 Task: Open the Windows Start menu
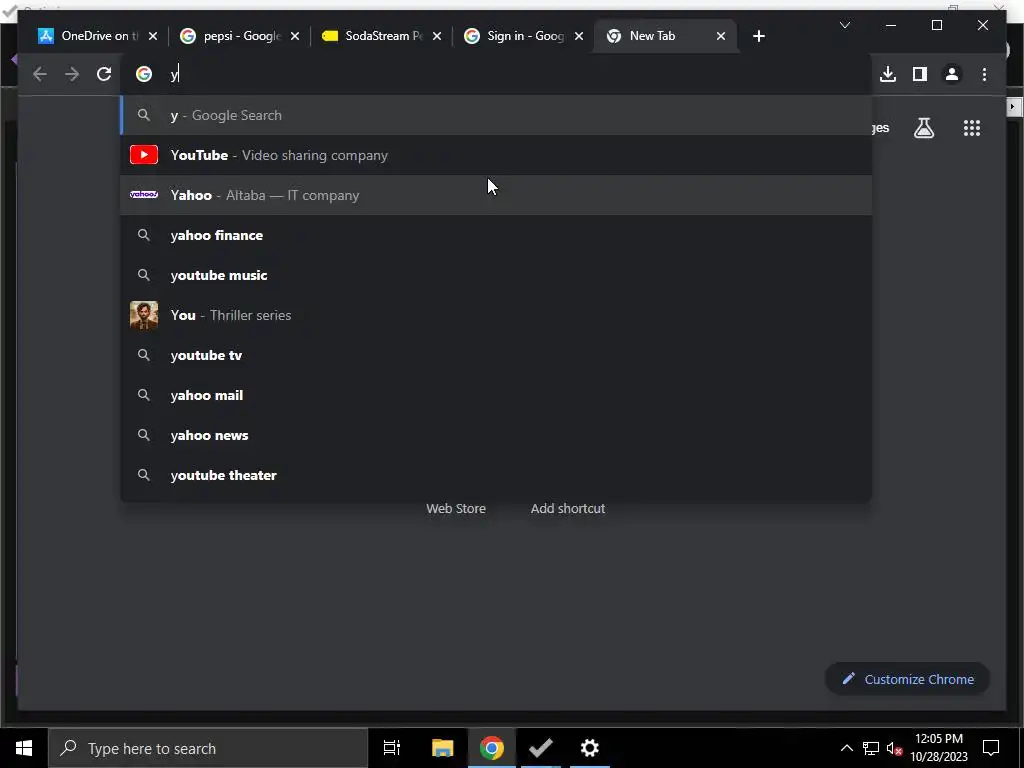point(24,748)
